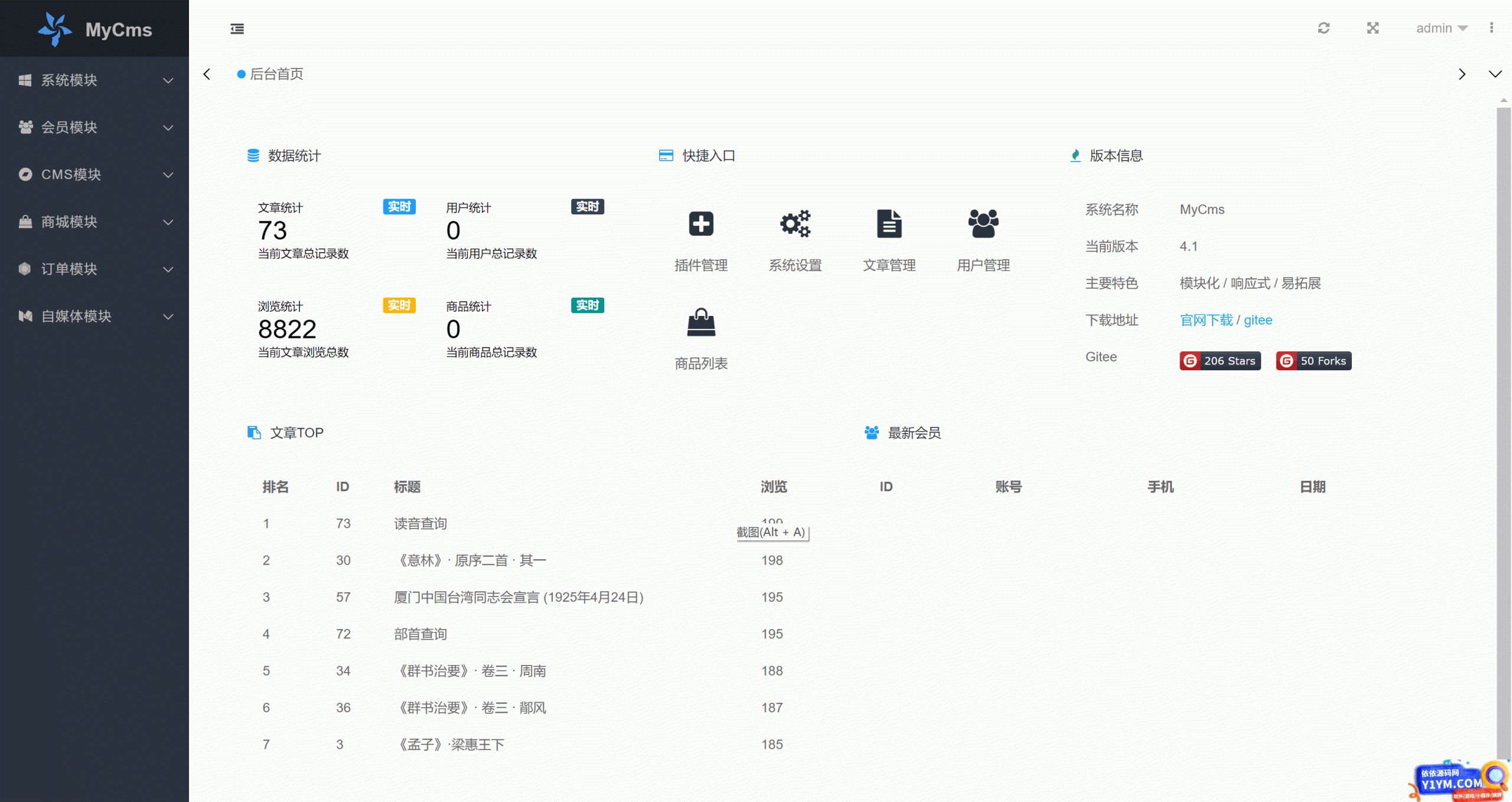Select the 后台首页 tab
The height and width of the screenshot is (802, 1512).
click(x=271, y=74)
